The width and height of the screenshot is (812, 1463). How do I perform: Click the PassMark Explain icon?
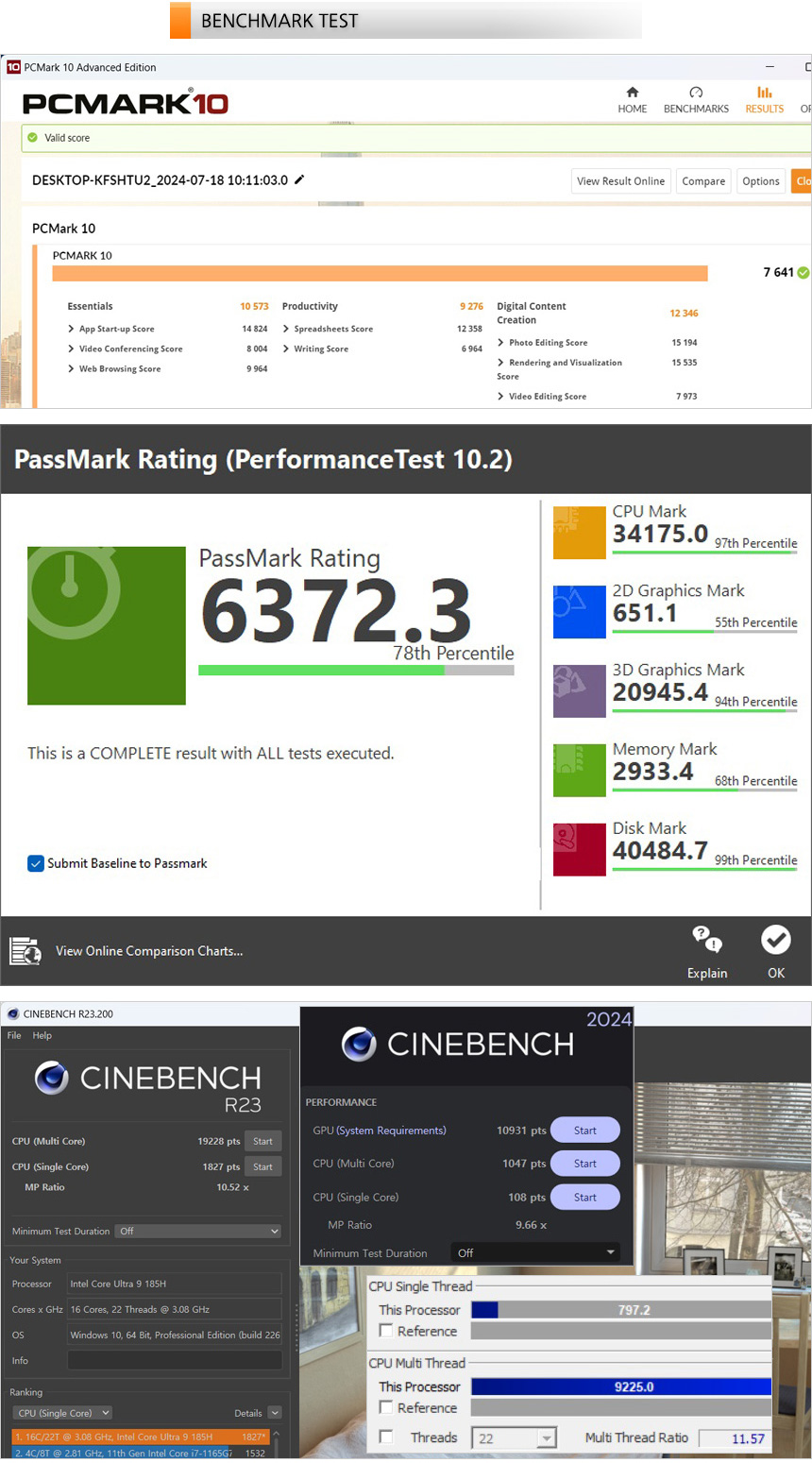coord(706,939)
